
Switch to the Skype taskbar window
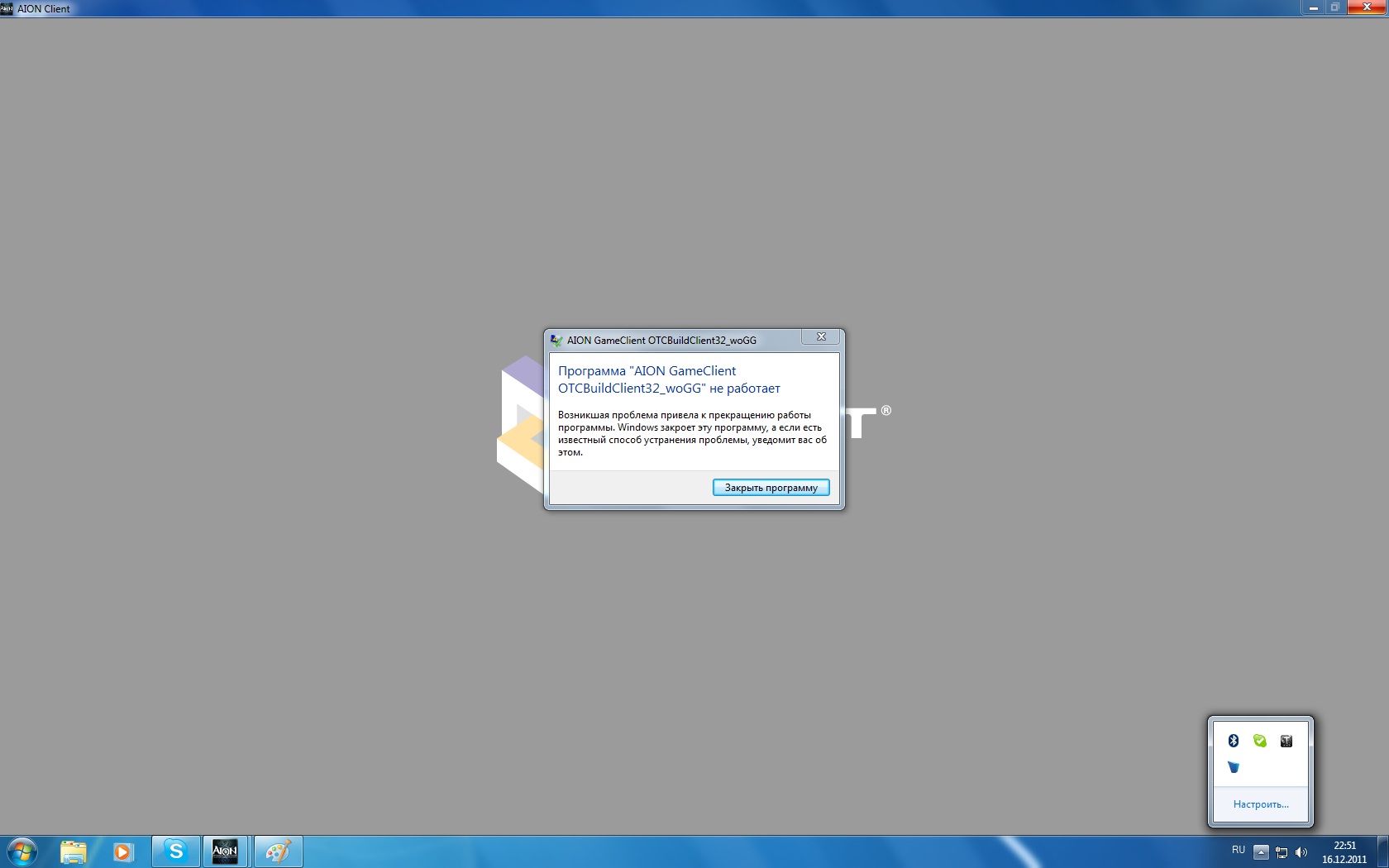tap(175, 851)
